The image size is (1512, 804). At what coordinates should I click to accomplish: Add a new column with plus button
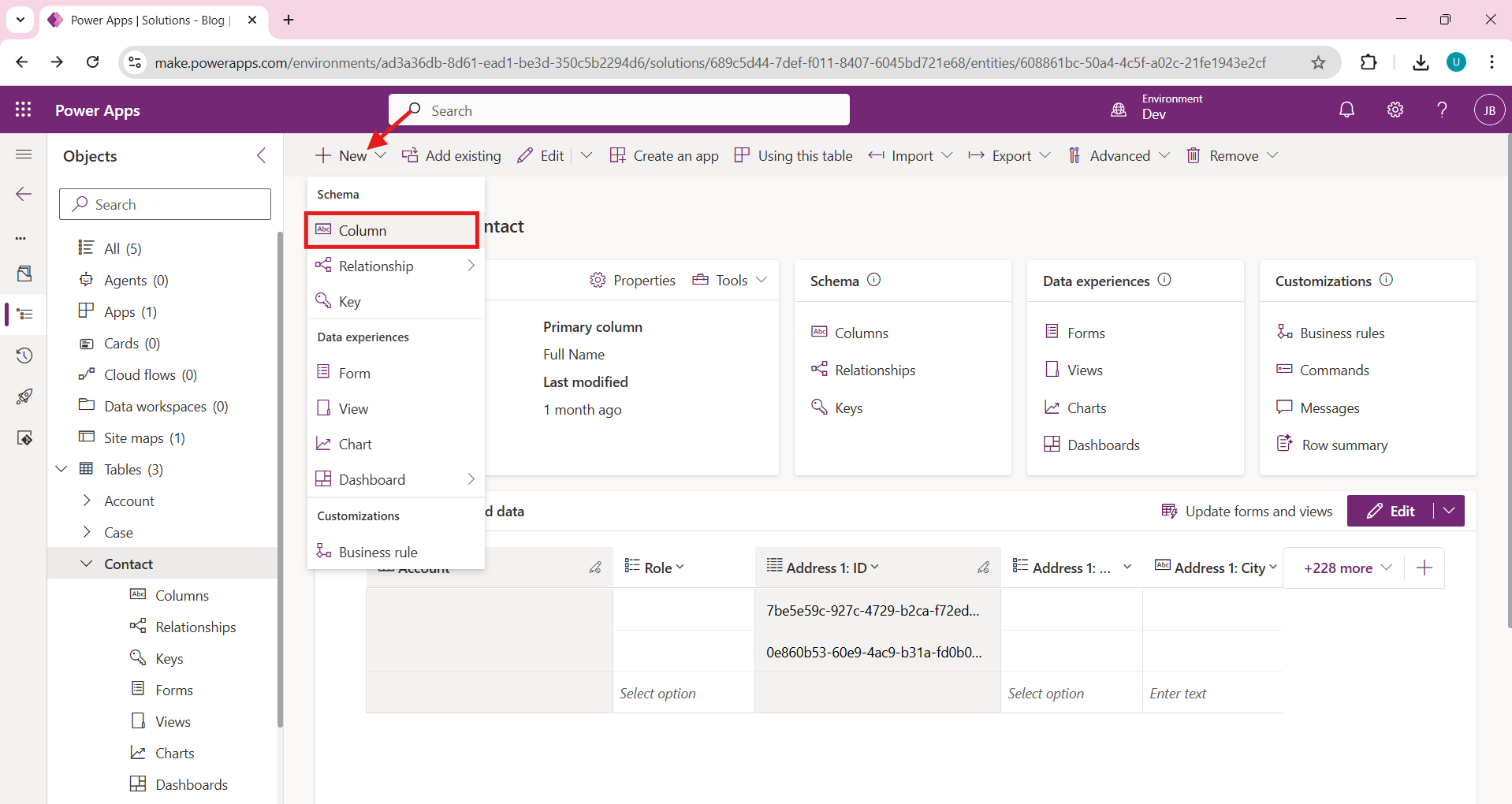(1424, 568)
